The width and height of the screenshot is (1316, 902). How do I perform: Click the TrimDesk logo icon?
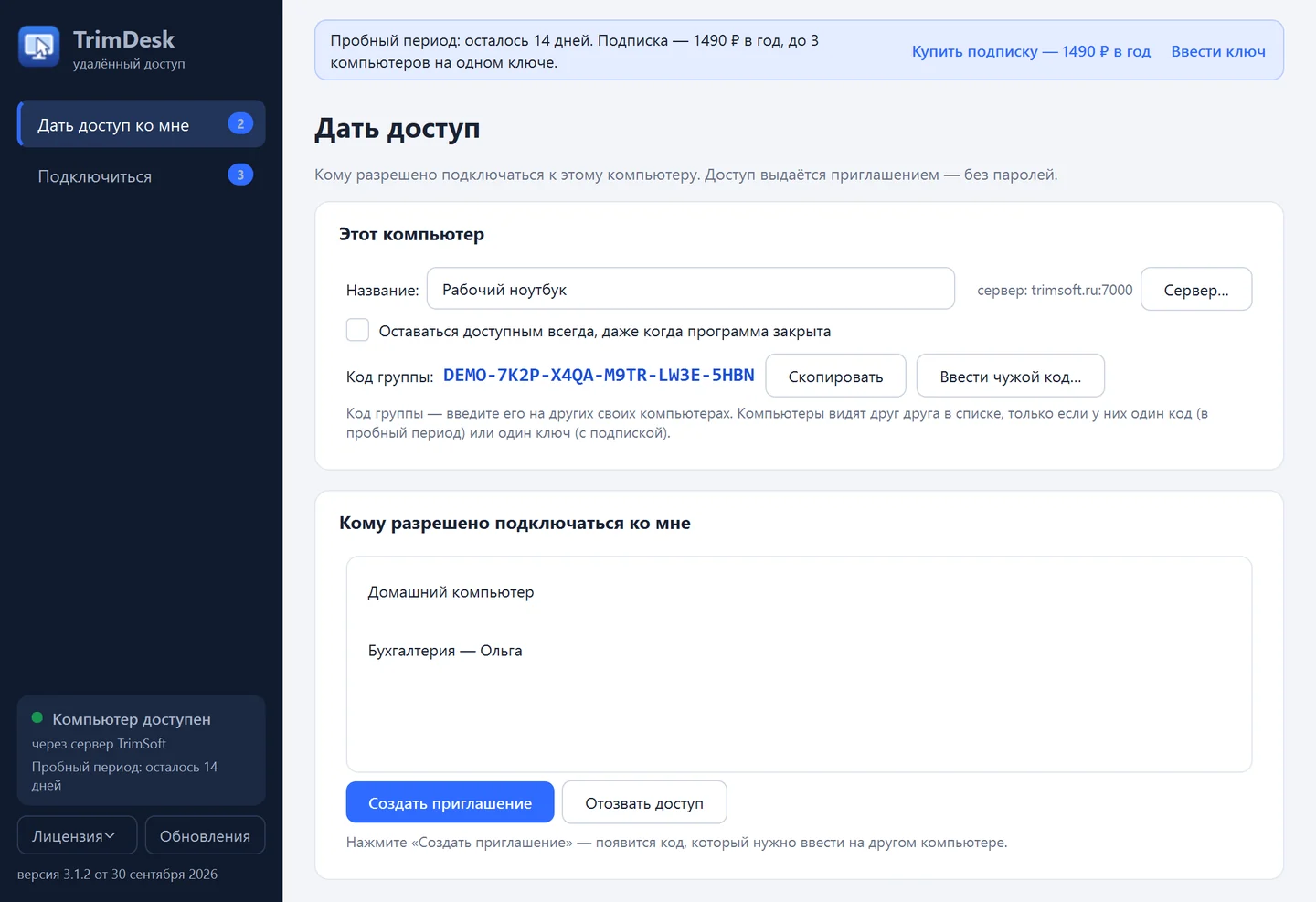tap(39, 47)
